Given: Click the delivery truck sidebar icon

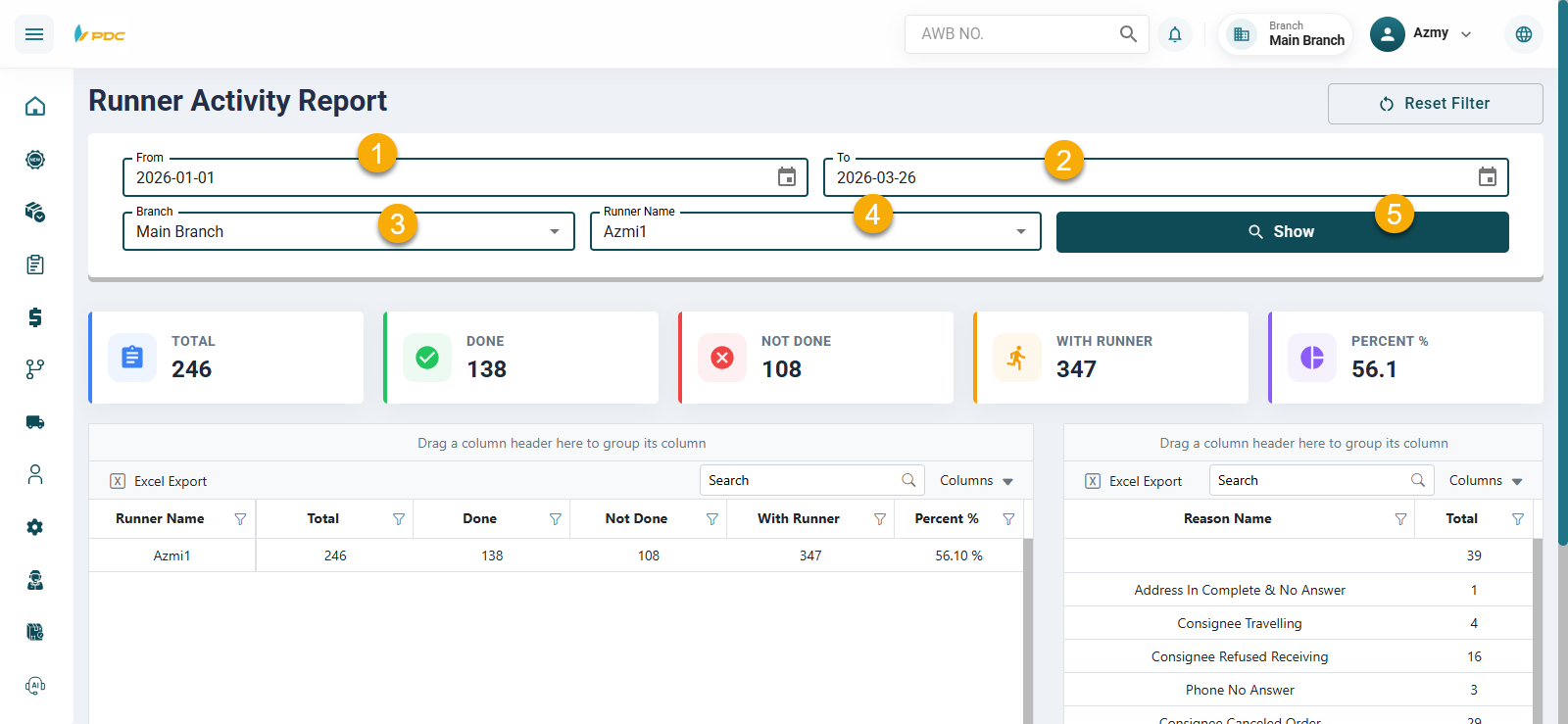Looking at the screenshot, I should coord(35,422).
